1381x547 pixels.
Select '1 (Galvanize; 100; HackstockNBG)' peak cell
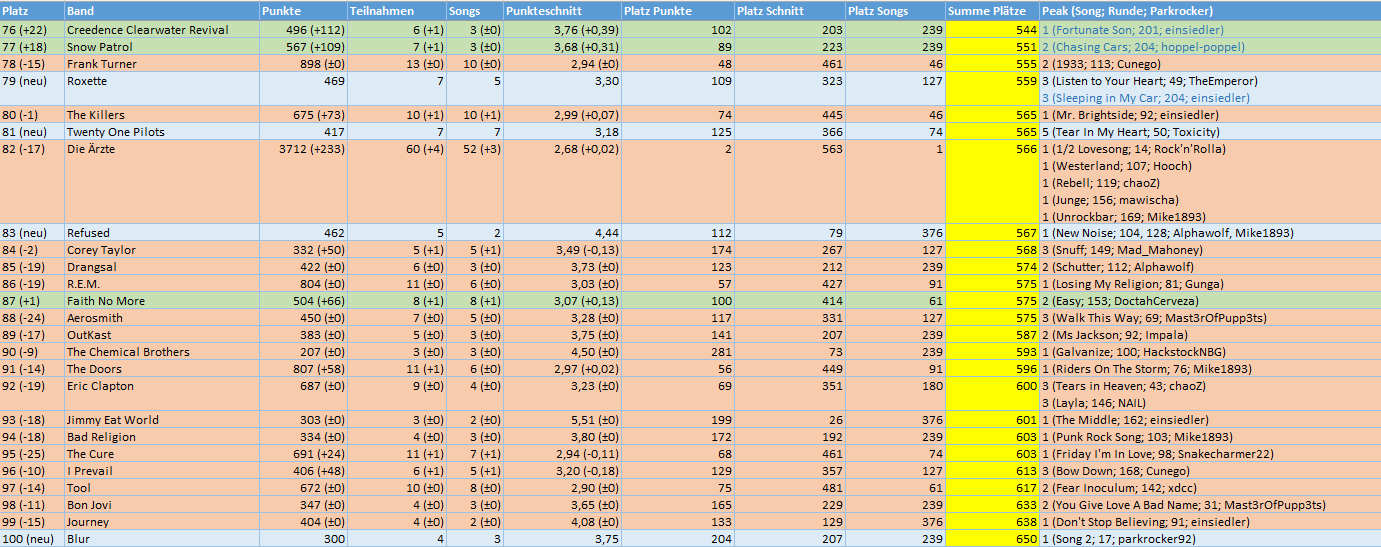coord(1209,352)
